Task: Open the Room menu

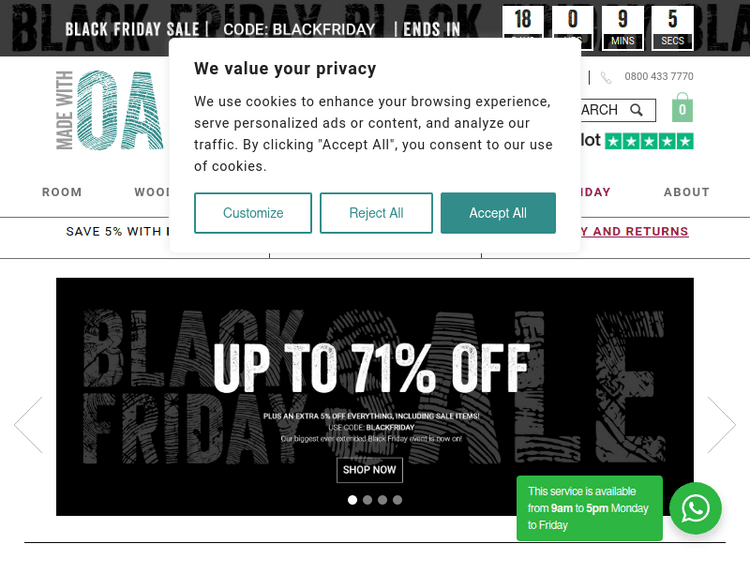Action: tap(62, 192)
